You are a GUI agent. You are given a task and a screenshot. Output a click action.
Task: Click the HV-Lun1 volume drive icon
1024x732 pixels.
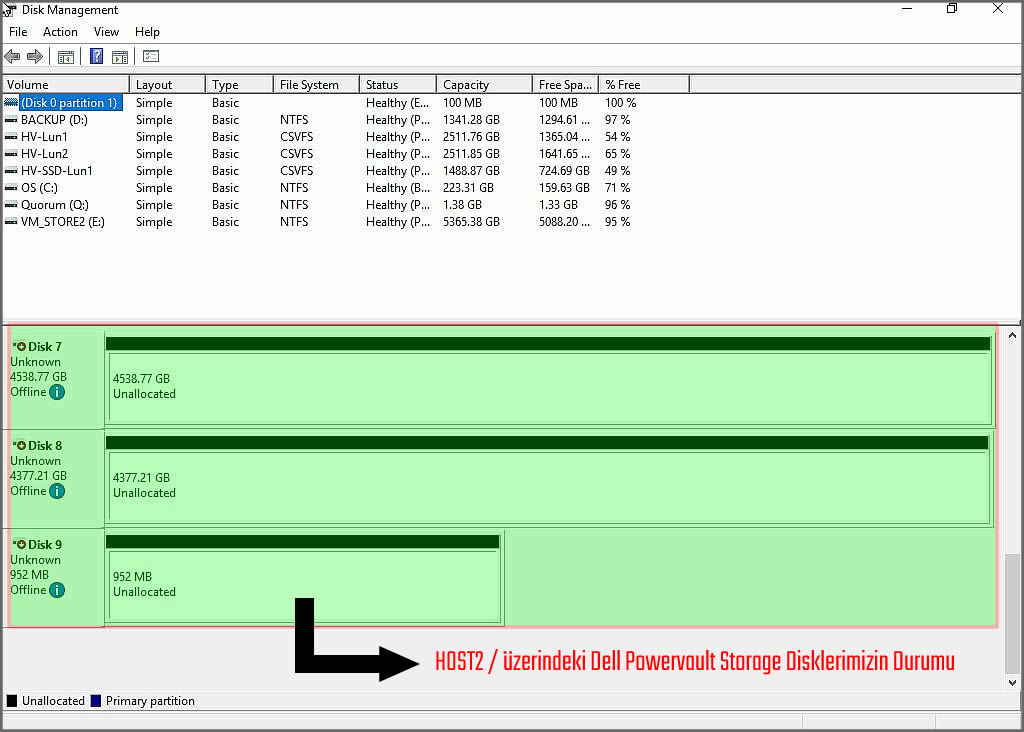11,137
